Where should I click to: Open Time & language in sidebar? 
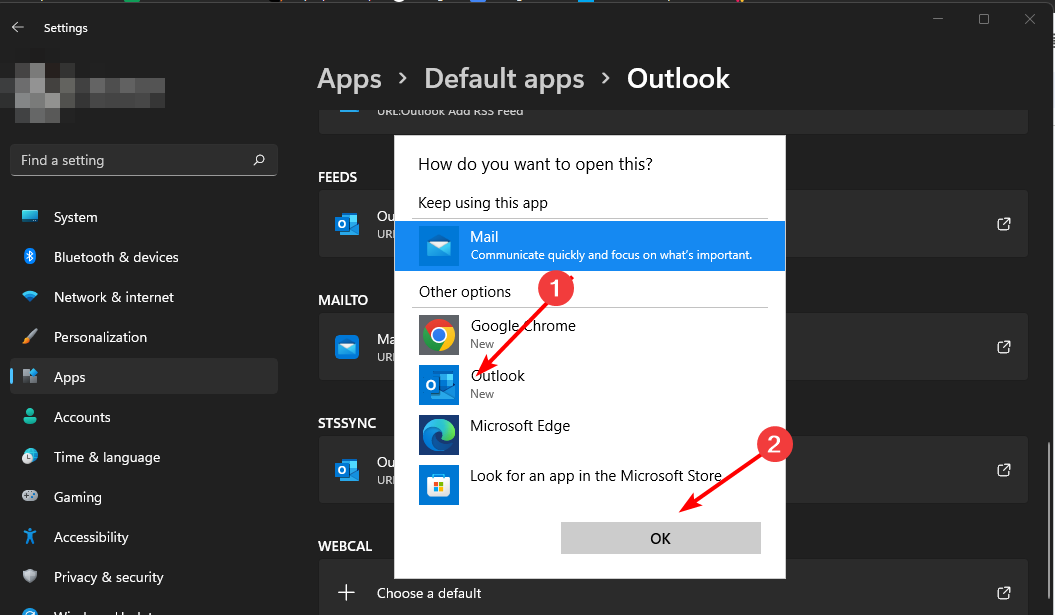click(144, 456)
